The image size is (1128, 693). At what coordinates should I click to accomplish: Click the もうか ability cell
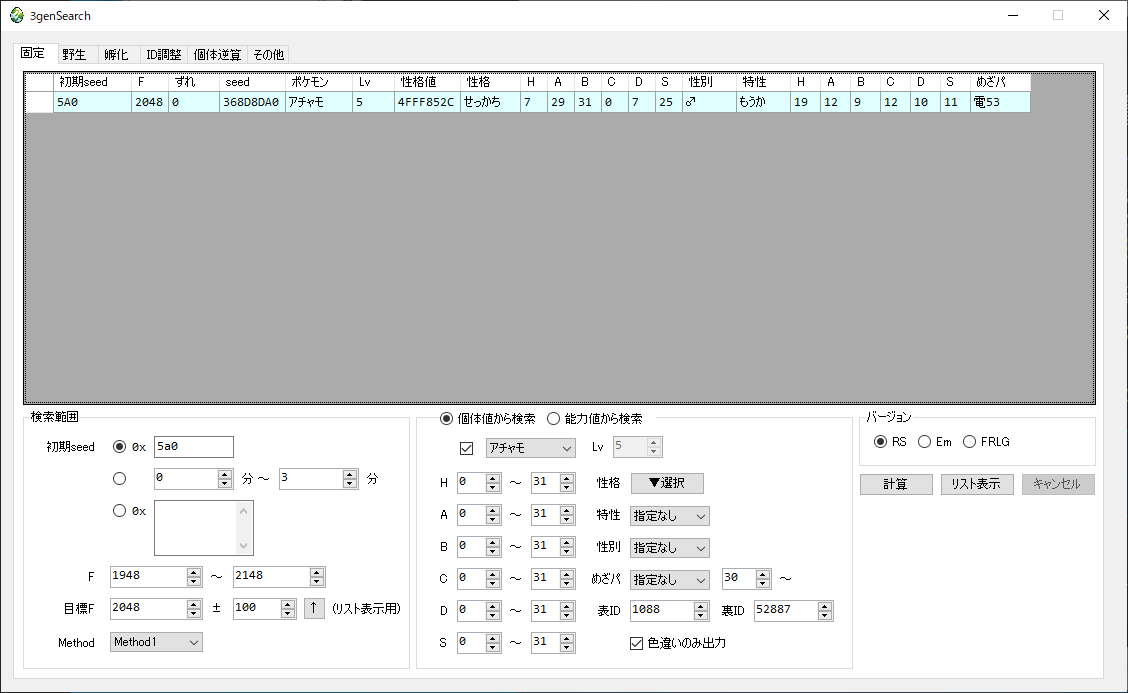click(x=763, y=102)
